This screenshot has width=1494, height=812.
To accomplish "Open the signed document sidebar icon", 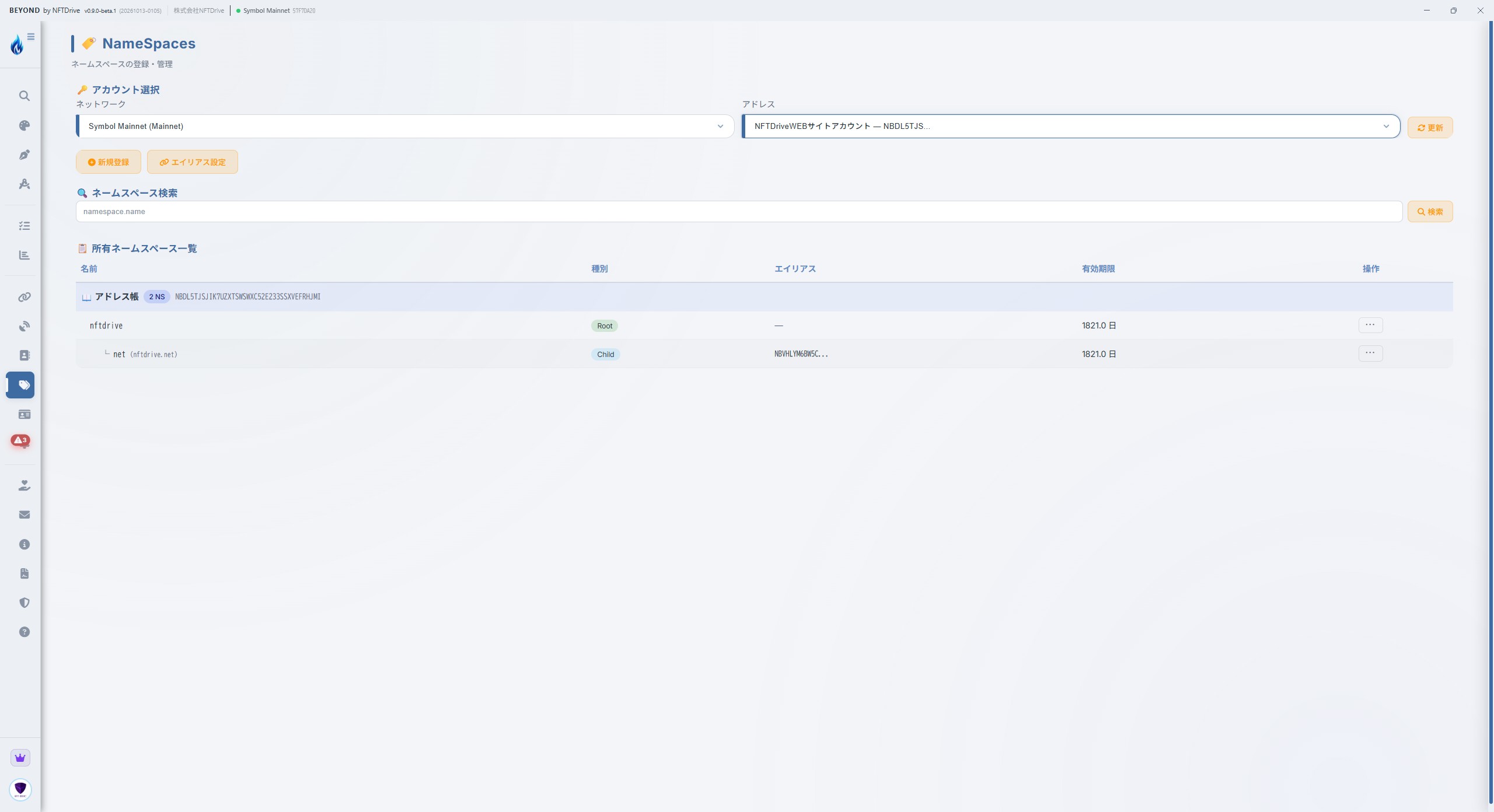I will click(24, 573).
